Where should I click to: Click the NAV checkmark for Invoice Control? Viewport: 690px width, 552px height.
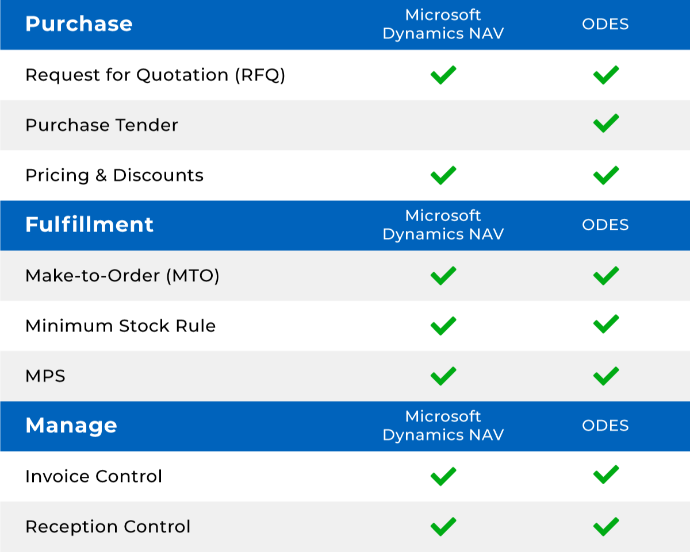click(x=443, y=476)
